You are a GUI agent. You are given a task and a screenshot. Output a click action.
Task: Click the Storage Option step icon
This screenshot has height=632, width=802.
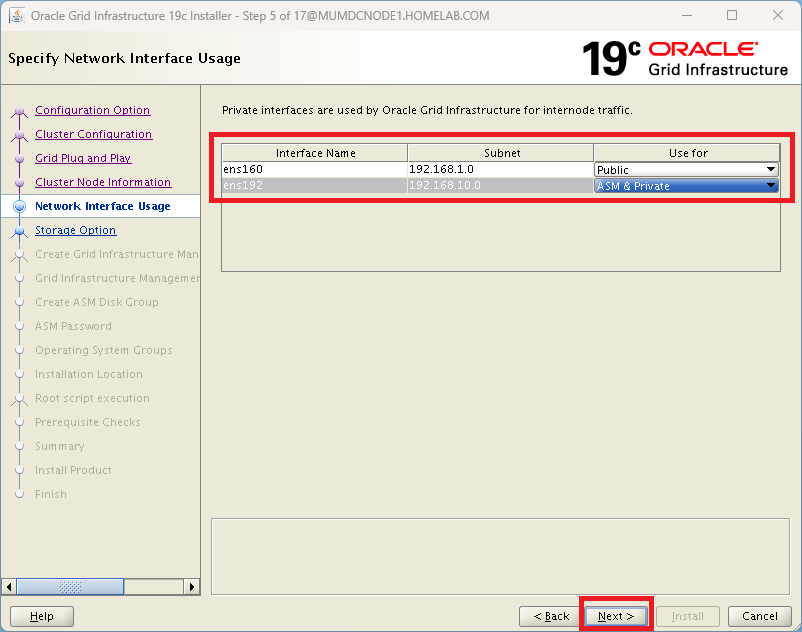pos(19,231)
